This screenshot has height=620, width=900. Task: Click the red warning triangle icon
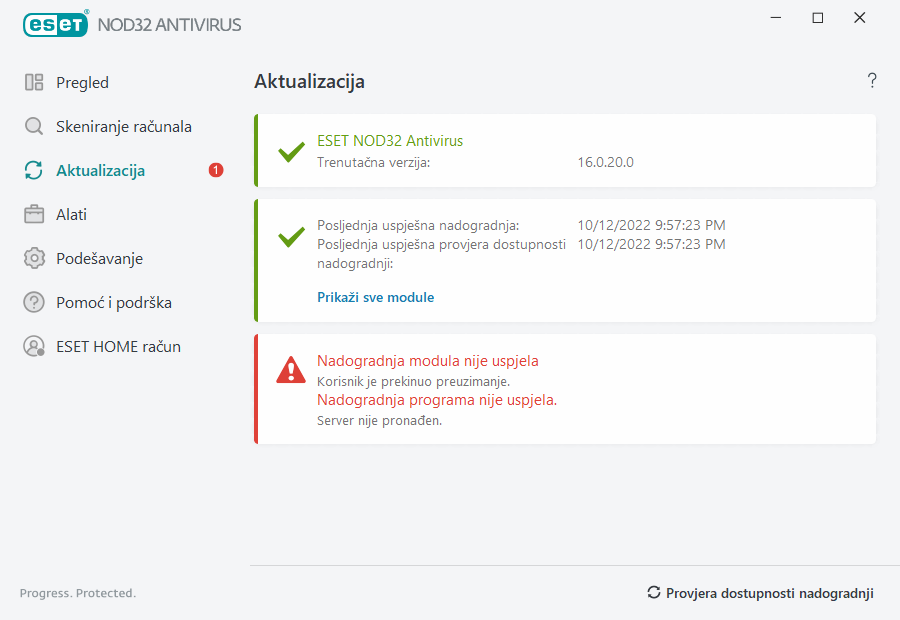click(291, 370)
